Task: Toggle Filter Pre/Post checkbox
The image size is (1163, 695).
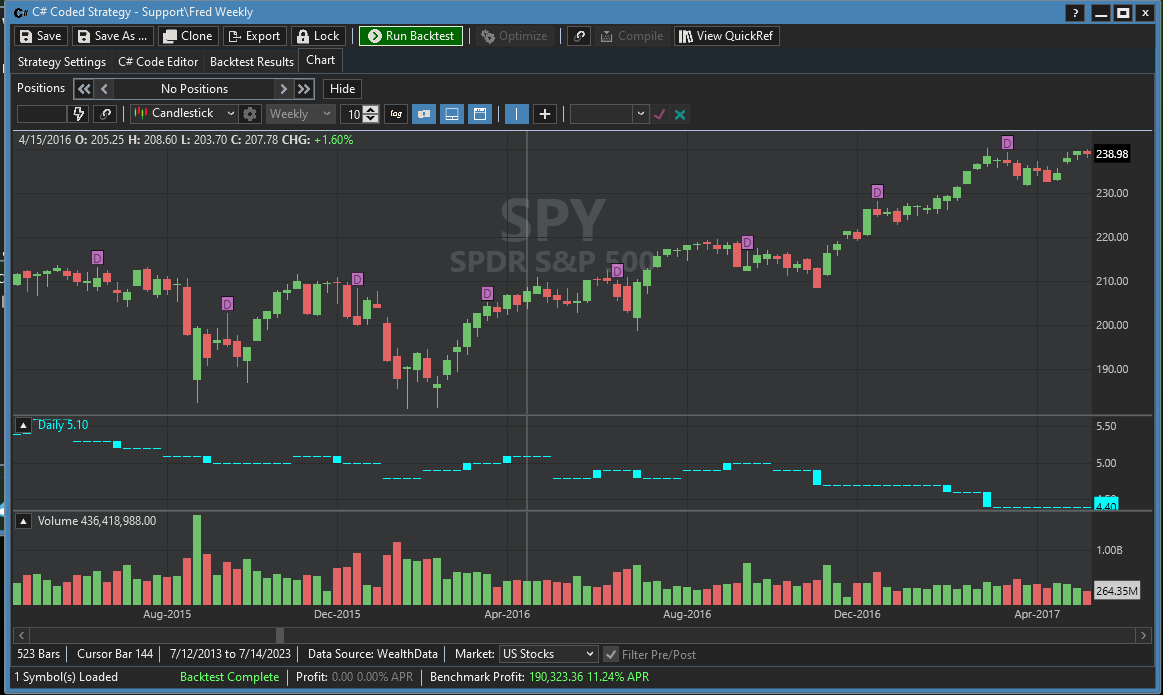Action: click(x=610, y=654)
